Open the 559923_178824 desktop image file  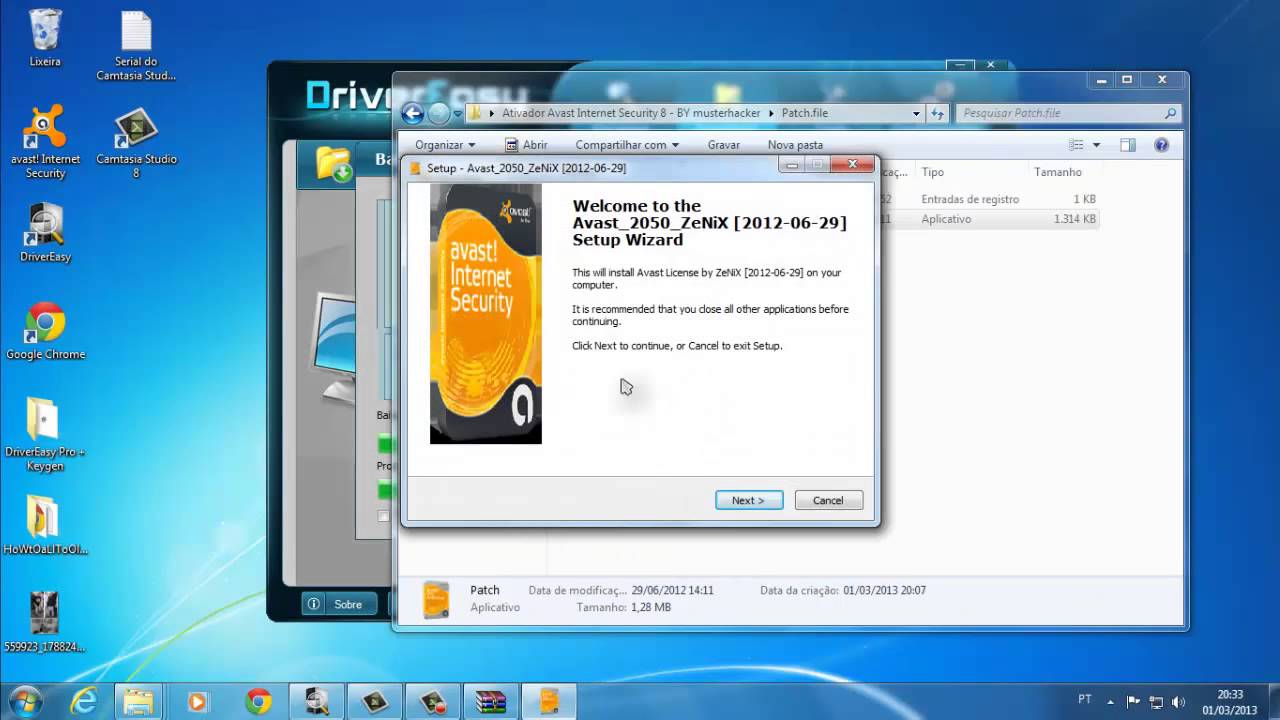[45, 622]
